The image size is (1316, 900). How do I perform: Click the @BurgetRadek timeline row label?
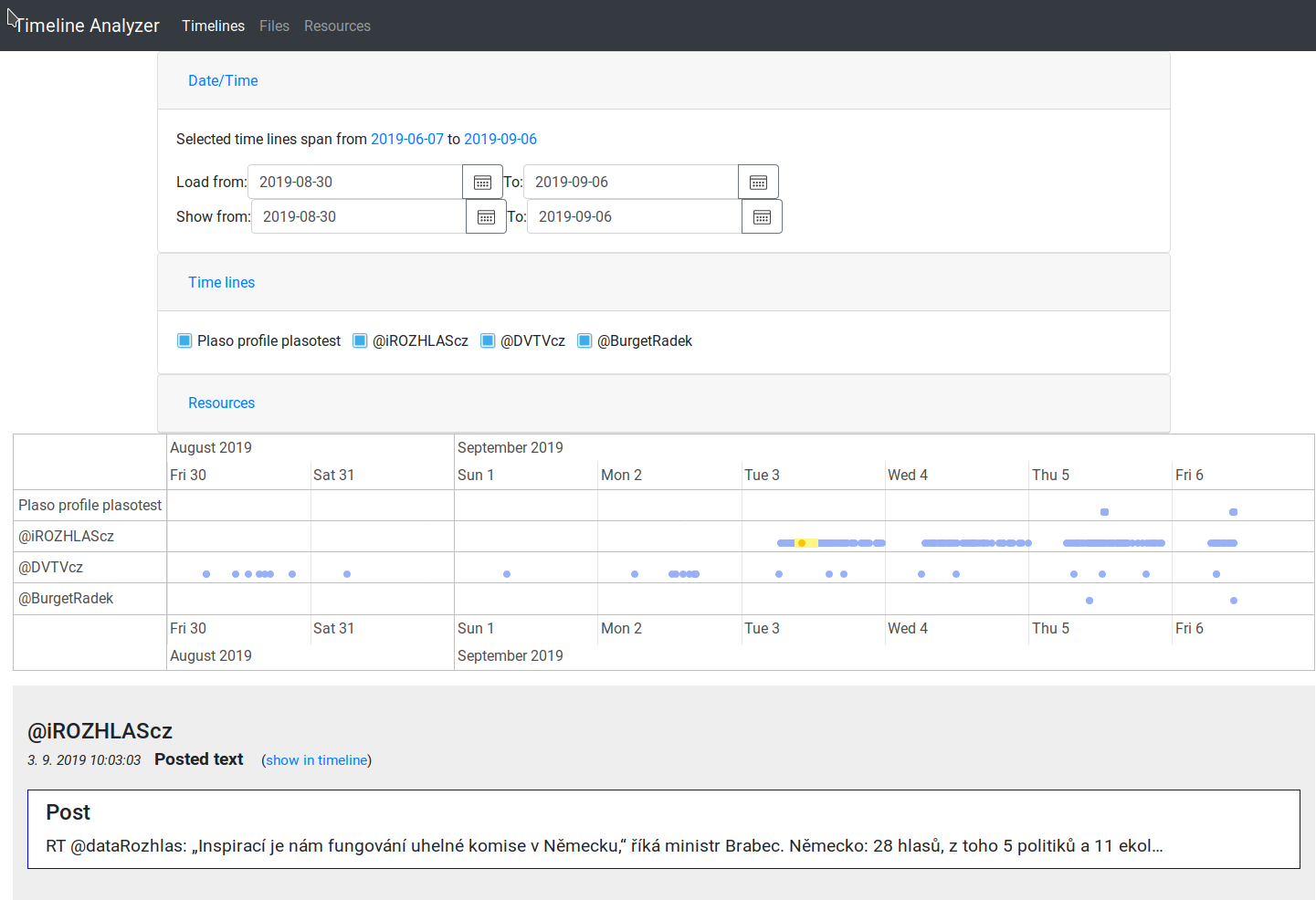66,598
